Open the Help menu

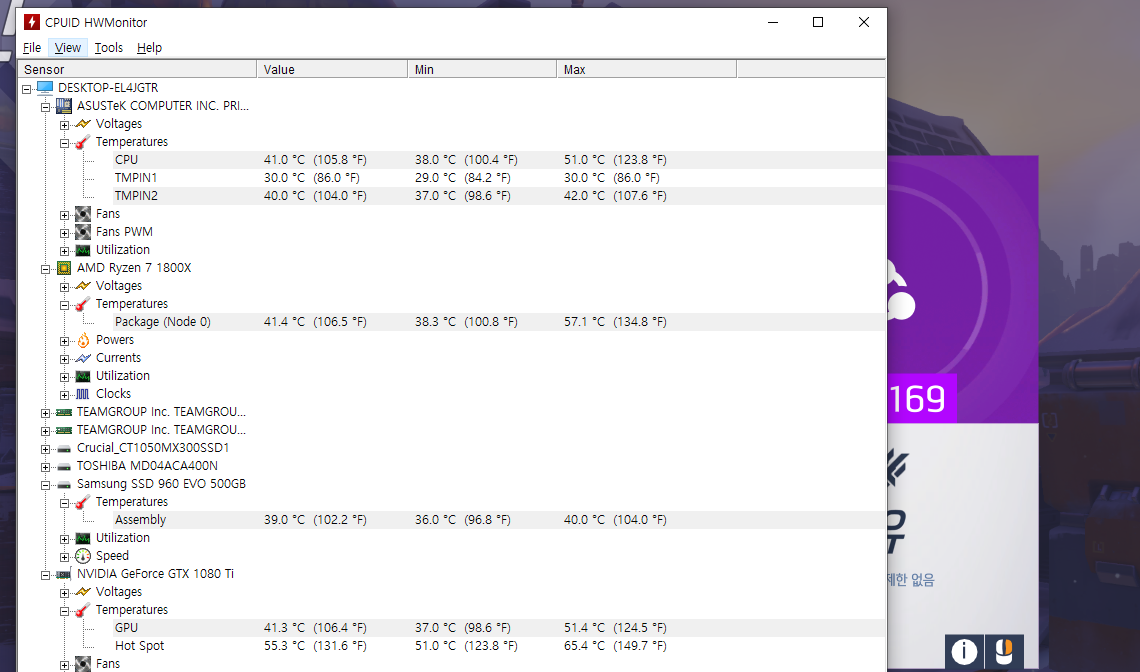149,48
